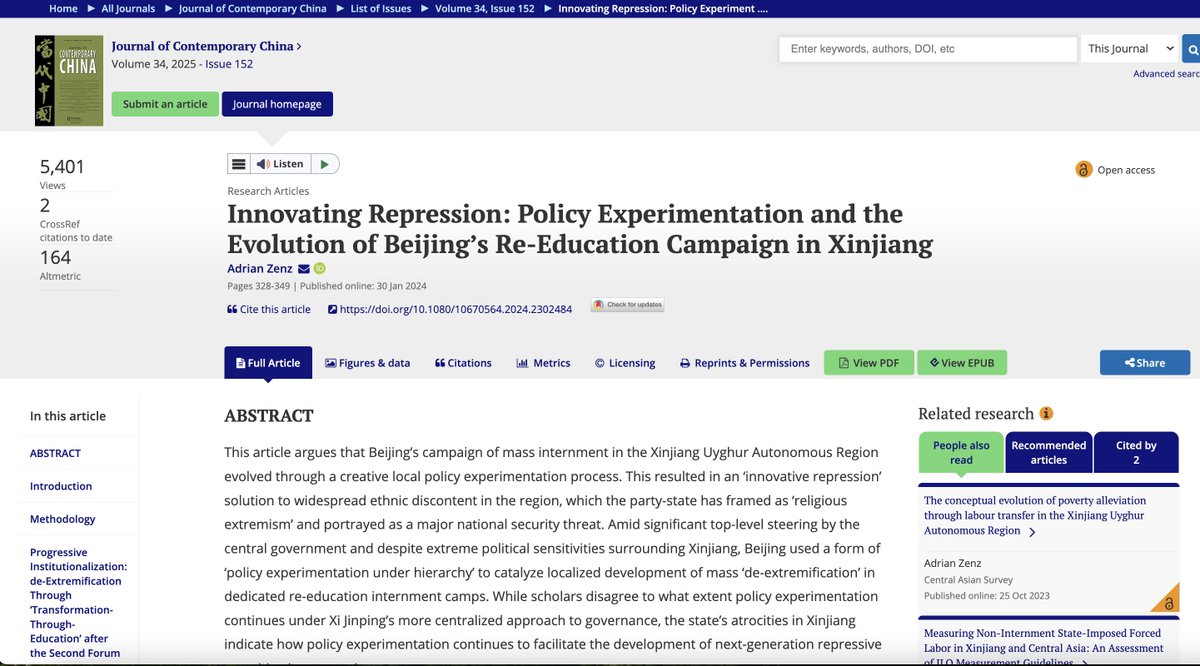This screenshot has width=1200, height=666.
Task: Click the Share button
Action: click(1145, 362)
